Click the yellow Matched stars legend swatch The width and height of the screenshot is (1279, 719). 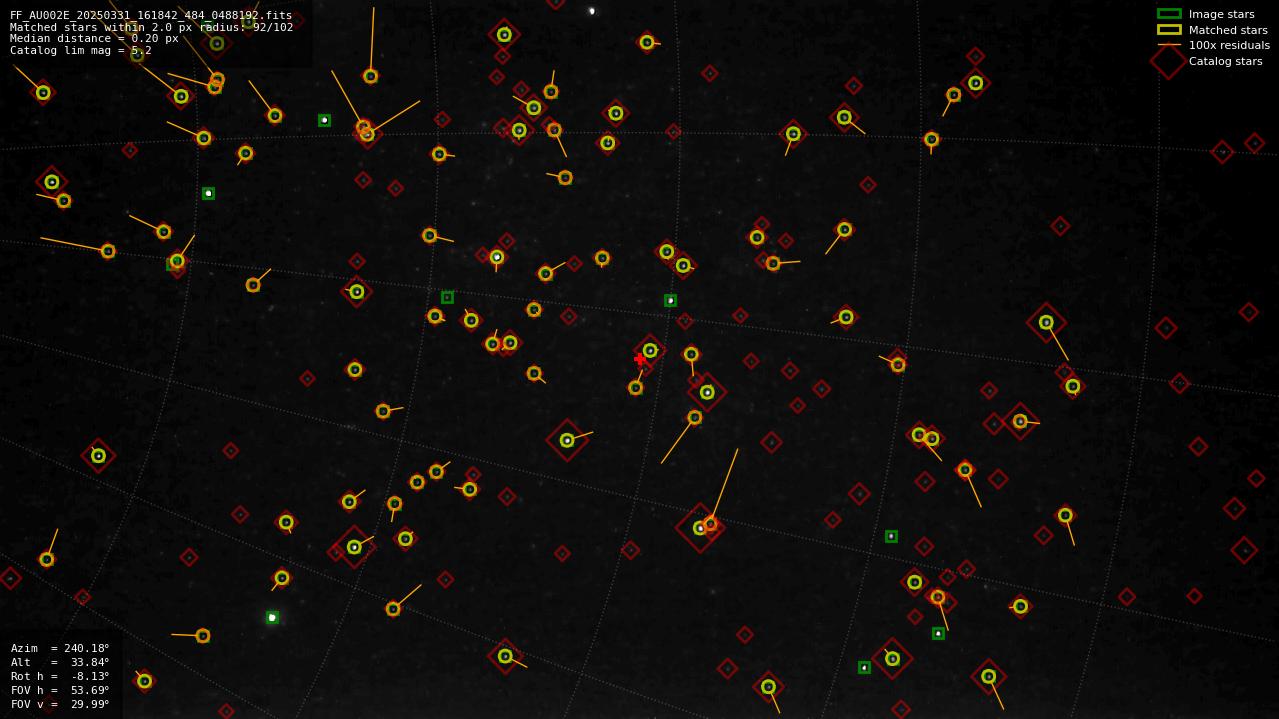click(1169, 30)
